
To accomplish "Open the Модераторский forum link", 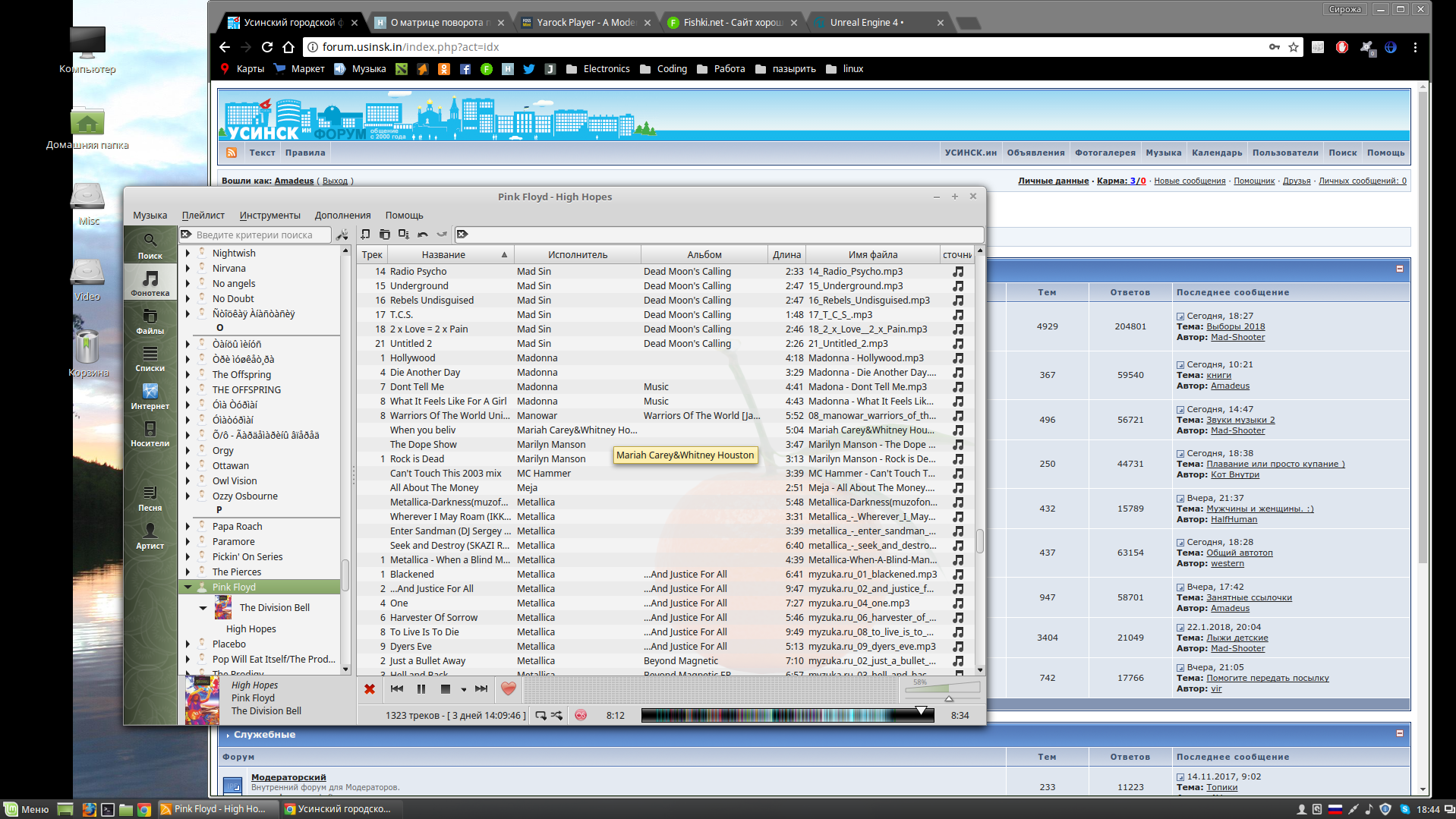I will pyautogui.click(x=288, y=777).
